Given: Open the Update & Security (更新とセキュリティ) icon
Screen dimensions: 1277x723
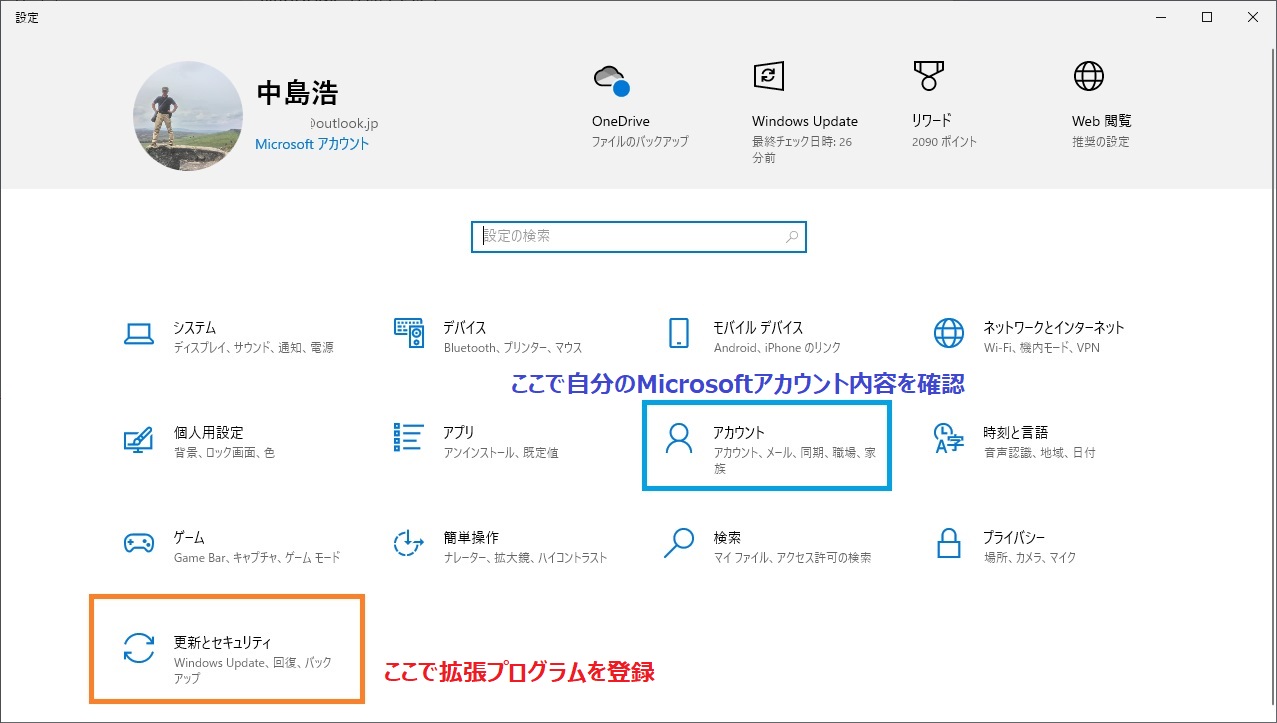Looking at the screenshot, I should click(x=138, y=649).
